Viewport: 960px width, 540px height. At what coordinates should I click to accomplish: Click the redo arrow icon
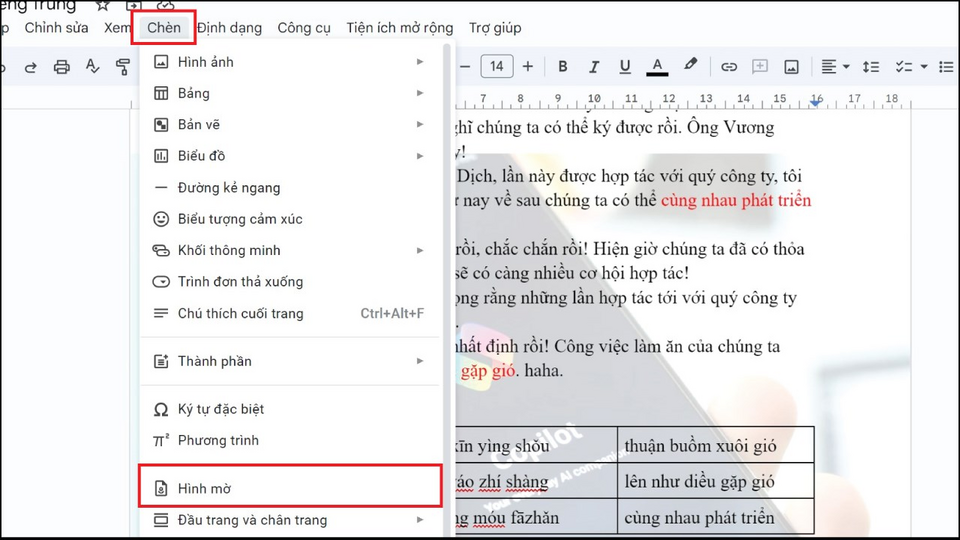coord(30,67)
